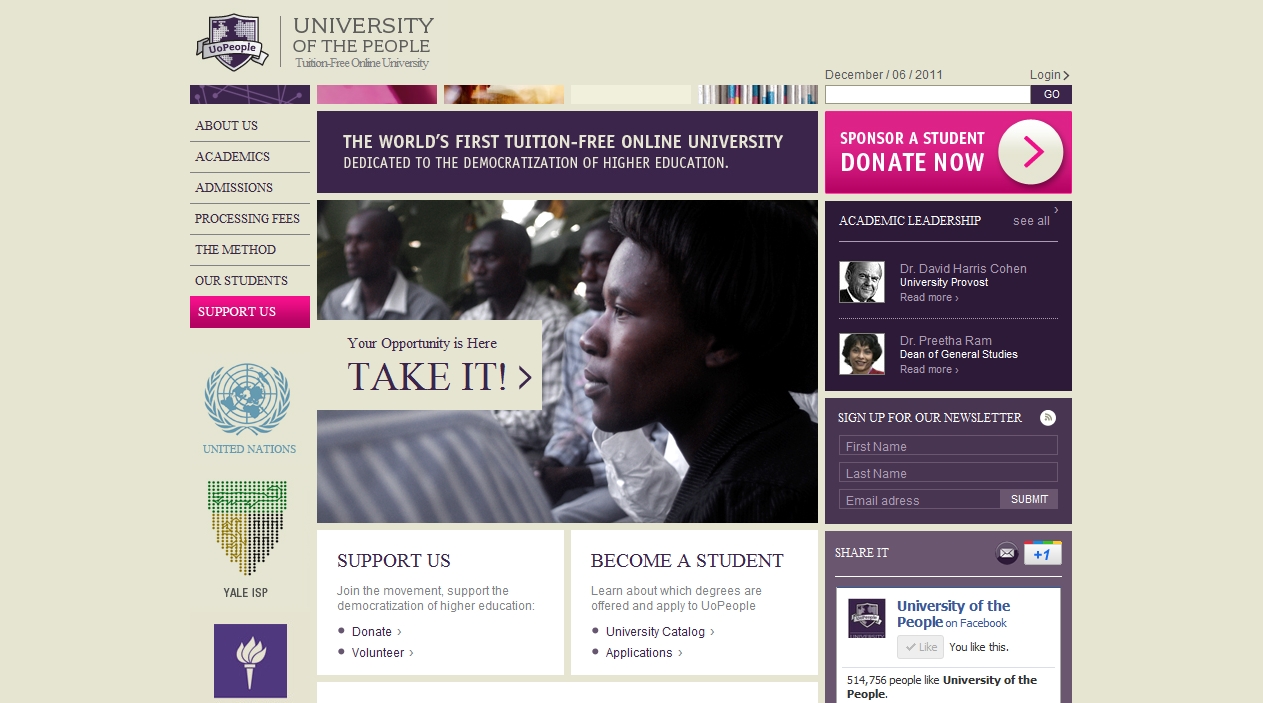This screenshot has width=1263, height=703.
Task: Click the United Nations emblem
Action: (x=248, y=398)
